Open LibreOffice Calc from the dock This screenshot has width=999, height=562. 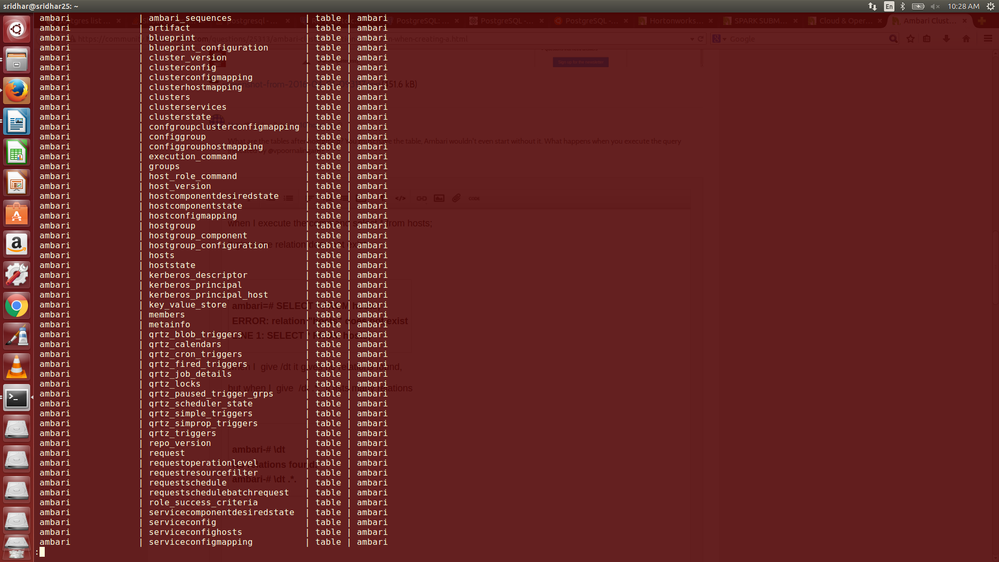coord(17,152)
